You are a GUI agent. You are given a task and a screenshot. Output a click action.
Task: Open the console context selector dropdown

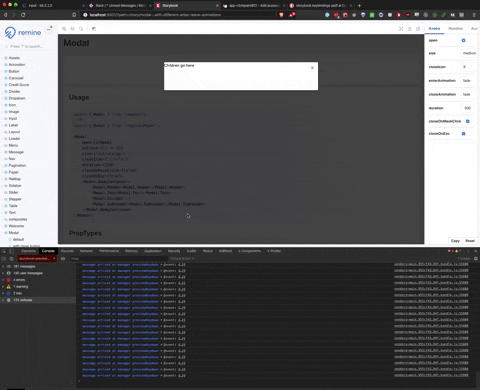[37, 259]
